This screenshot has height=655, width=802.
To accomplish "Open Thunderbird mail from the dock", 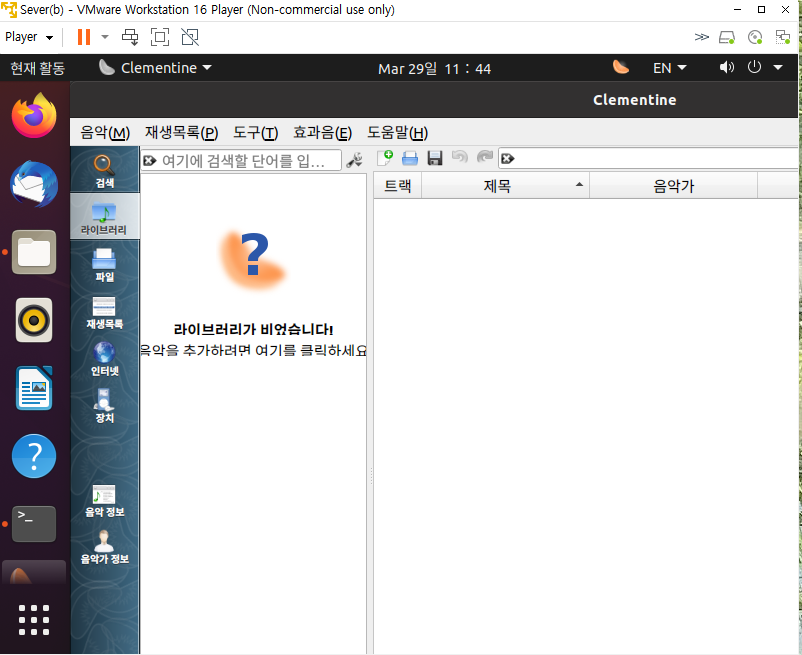I will pyautogui.click(x=34, y=184).
